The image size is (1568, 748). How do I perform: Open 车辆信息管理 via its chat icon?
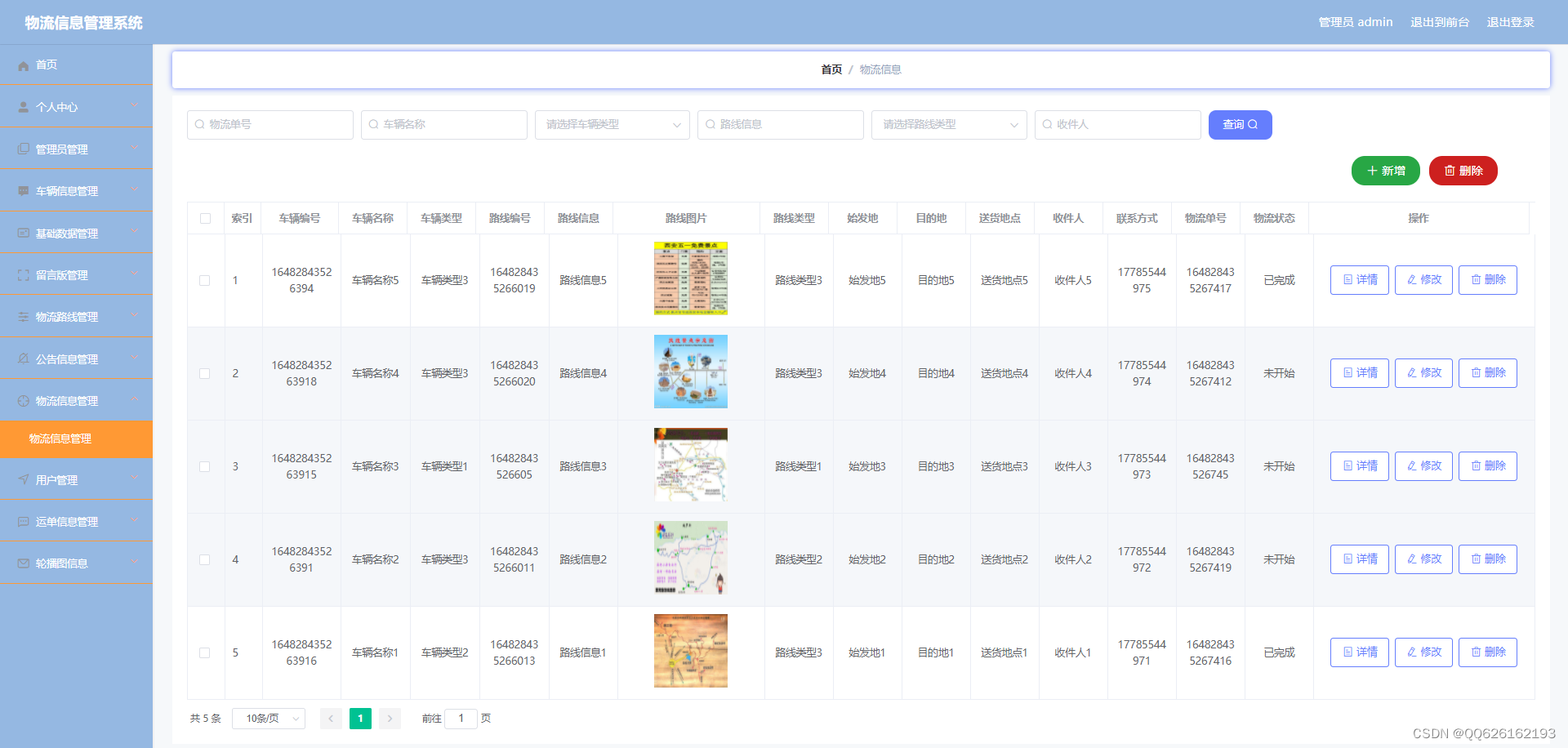pos(23,189)
